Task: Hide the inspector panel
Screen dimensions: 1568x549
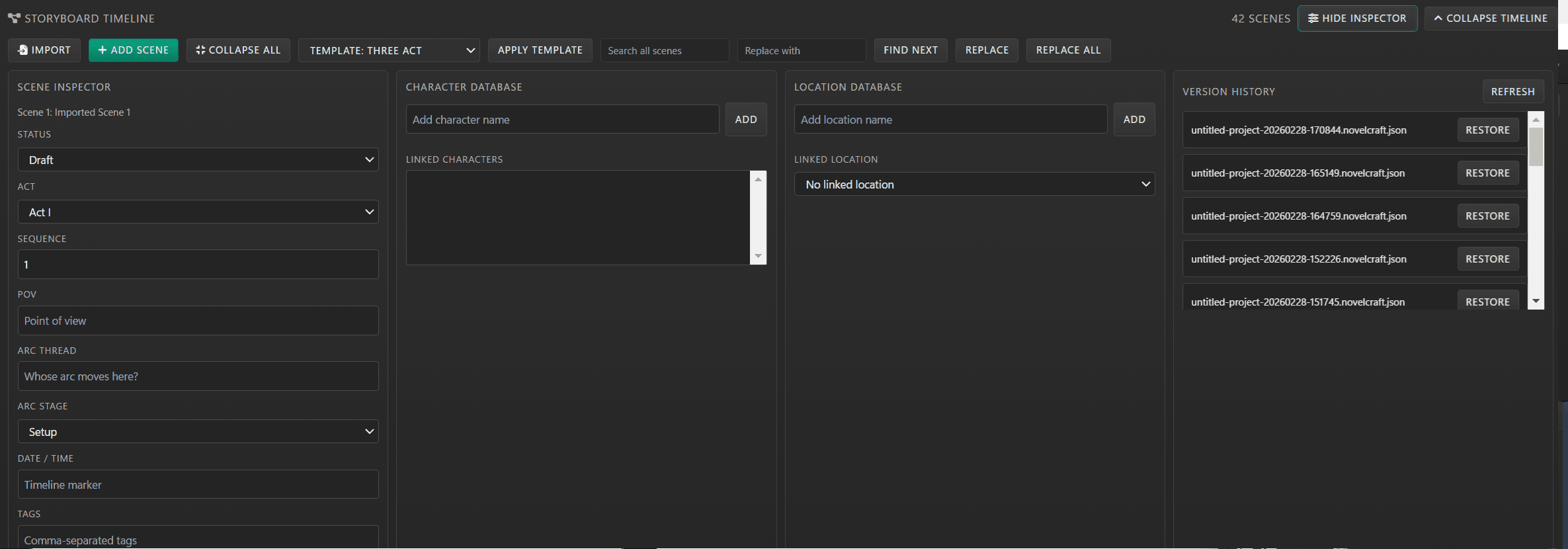Action: (x=1358, y=19)
